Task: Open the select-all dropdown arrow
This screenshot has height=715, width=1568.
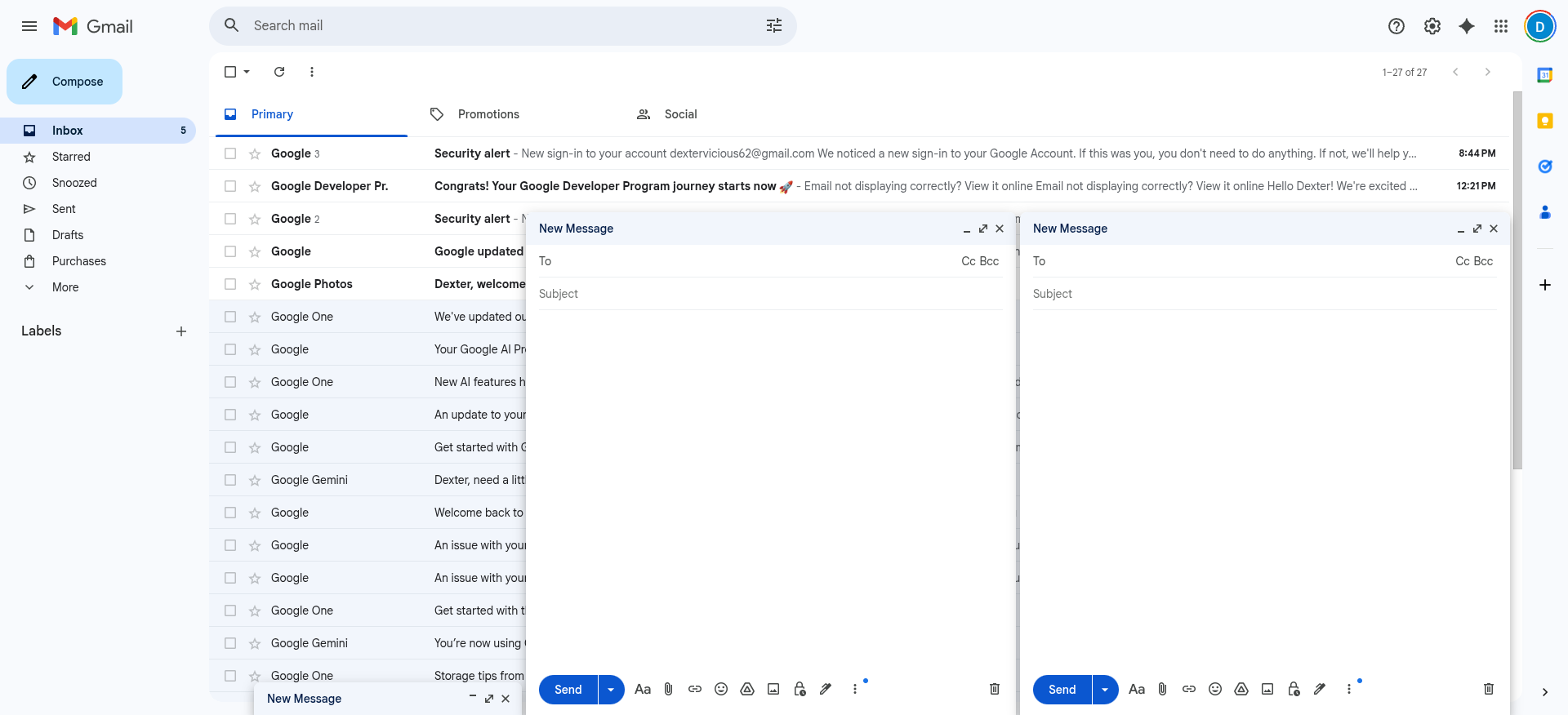Action: coord(247,72)
